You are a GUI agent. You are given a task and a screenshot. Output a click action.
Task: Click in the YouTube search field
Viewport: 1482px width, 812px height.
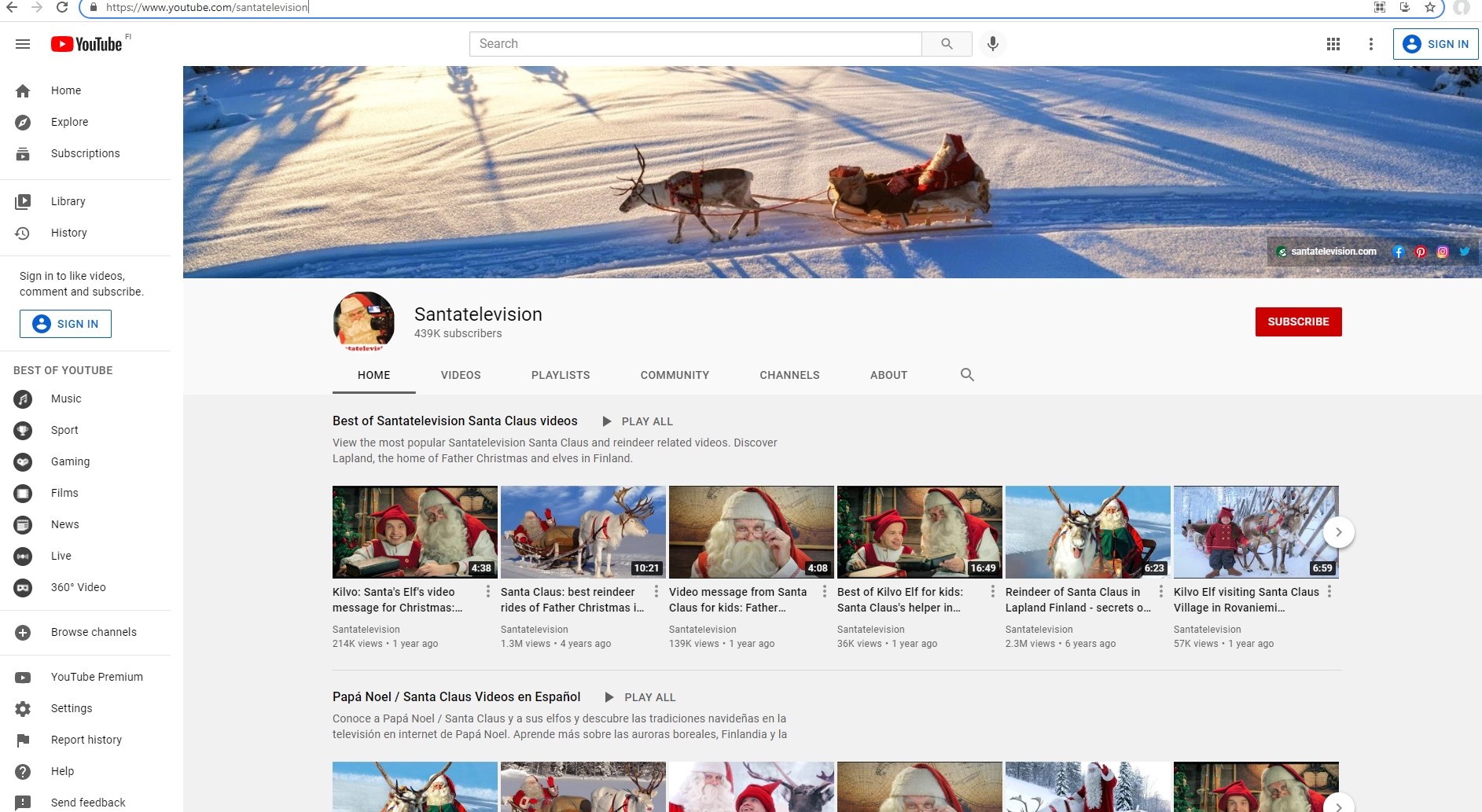[x=696, y=44]
